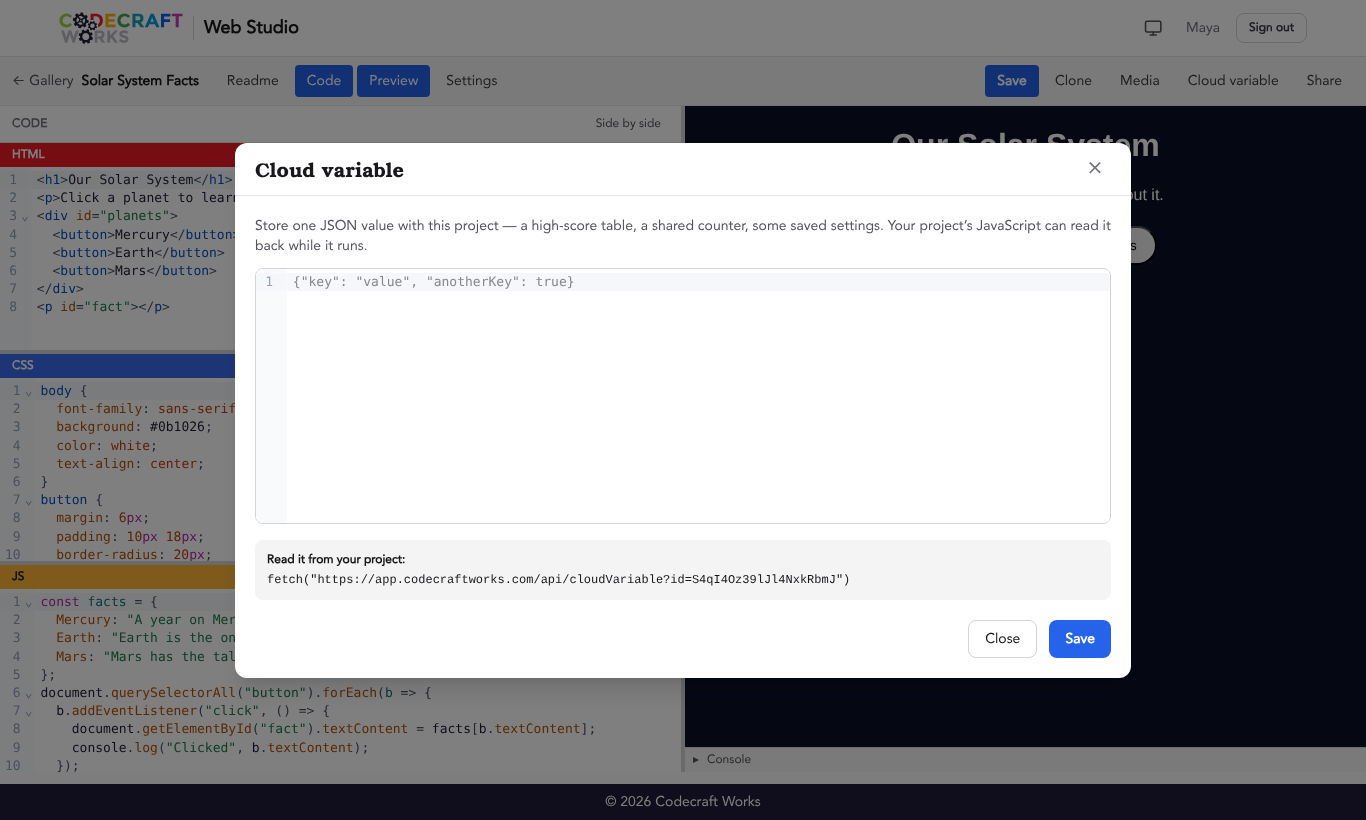Click the HTML panel header
This screenshot has width=1366, height=820.
tap(117, 154)
